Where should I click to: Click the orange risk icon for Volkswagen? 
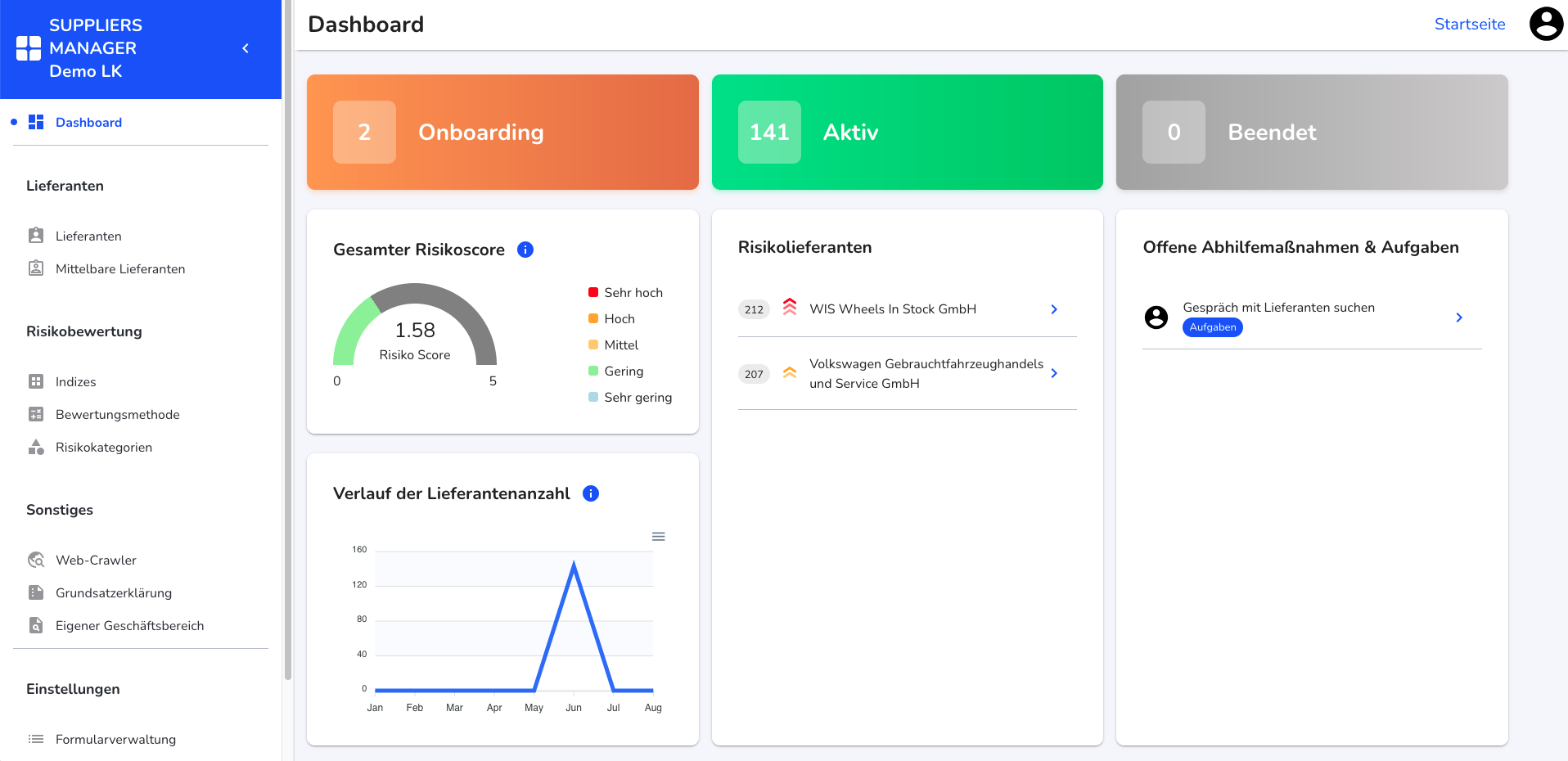[790, 372]
